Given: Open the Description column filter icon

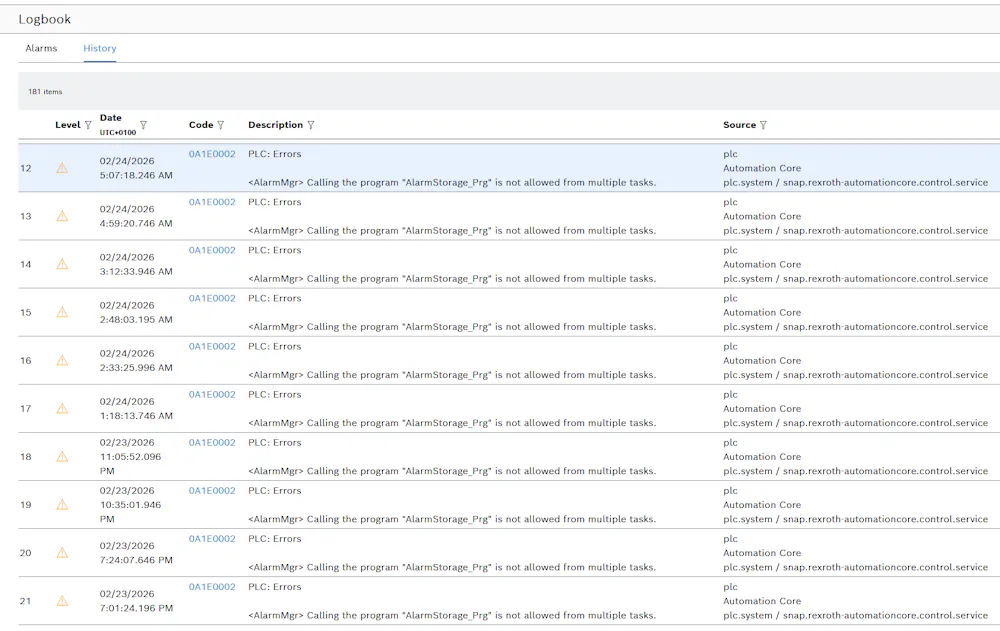Looking at the screenshot, I should 311,125.
